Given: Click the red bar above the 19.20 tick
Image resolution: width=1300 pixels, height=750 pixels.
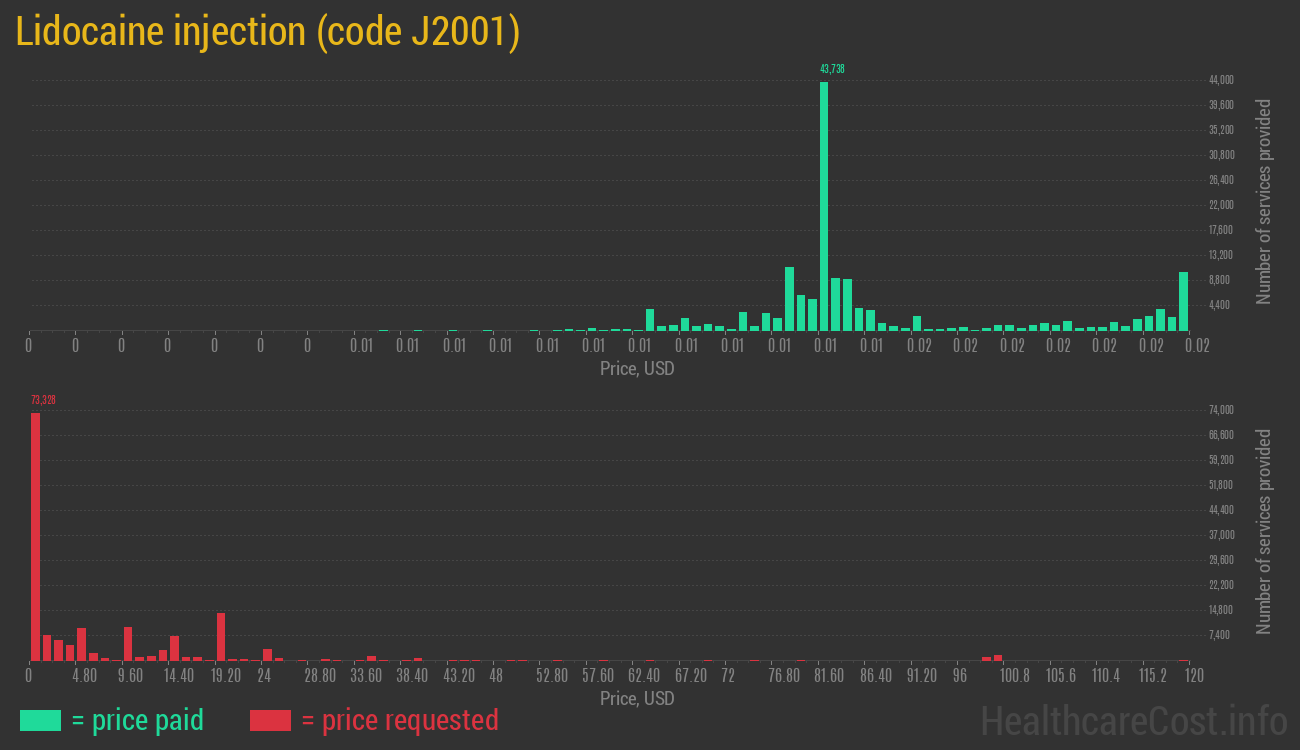Looking at the screenshot, I should click(x=221, y=636).
